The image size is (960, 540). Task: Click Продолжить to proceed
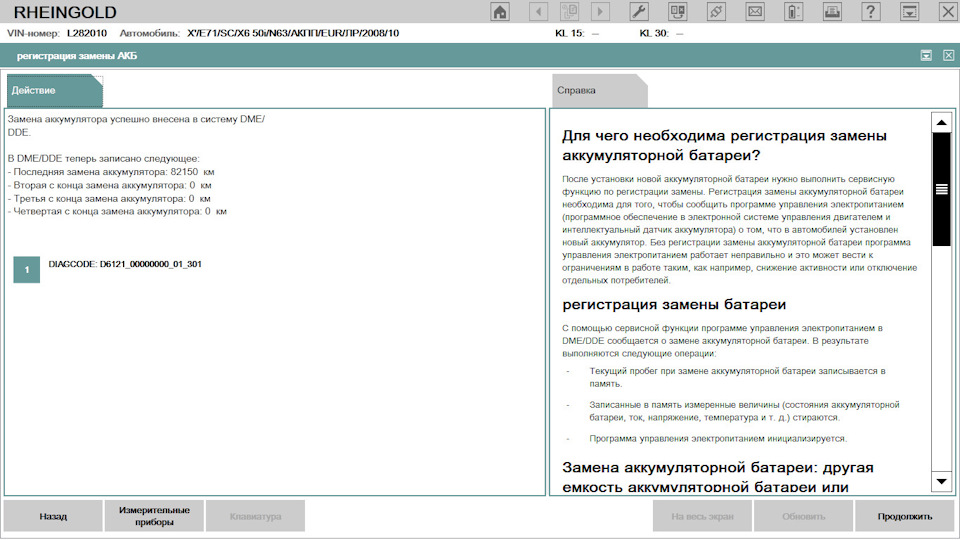click(x=904, y=516)
